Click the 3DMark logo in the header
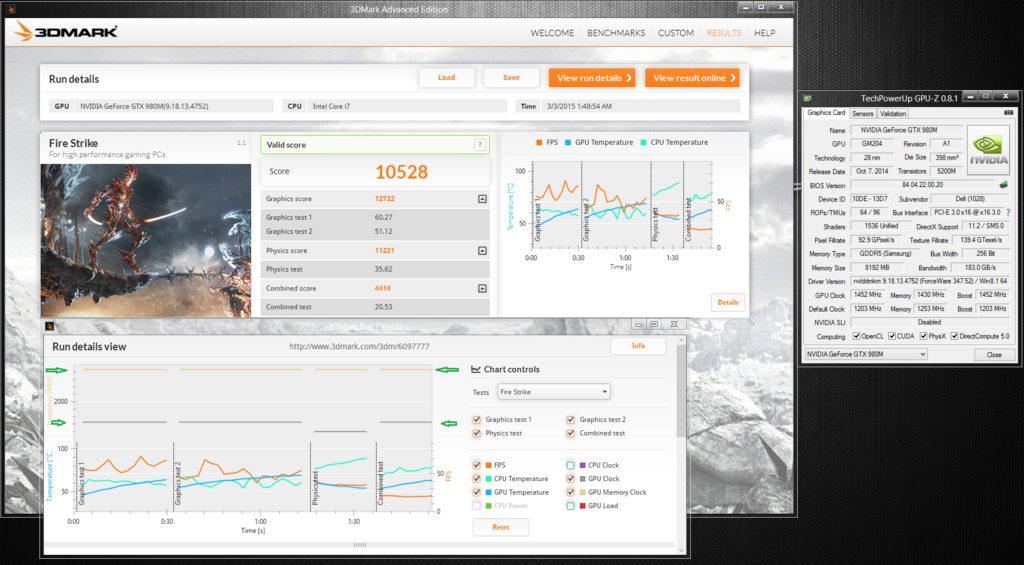The width and height of the screenshot is (1024, 565). click(66, 31)
